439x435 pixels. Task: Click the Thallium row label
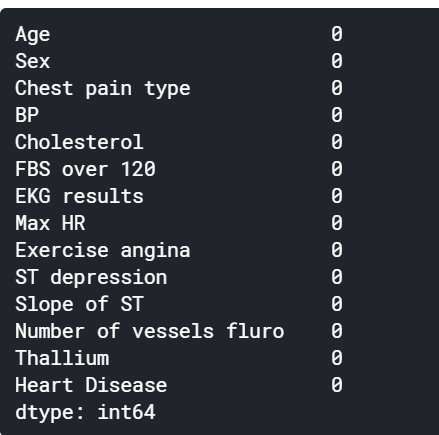[62, 358]
